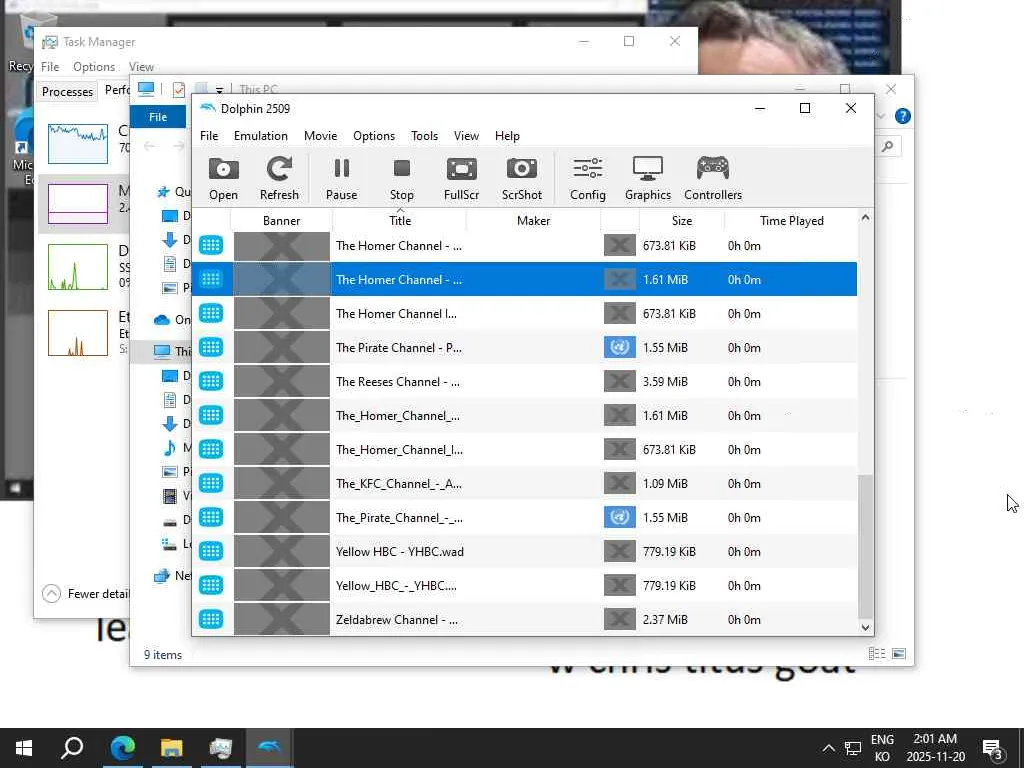Click Wii platform icon of Reeses Channel row
Screen dimensions: 1024x768
211,381
